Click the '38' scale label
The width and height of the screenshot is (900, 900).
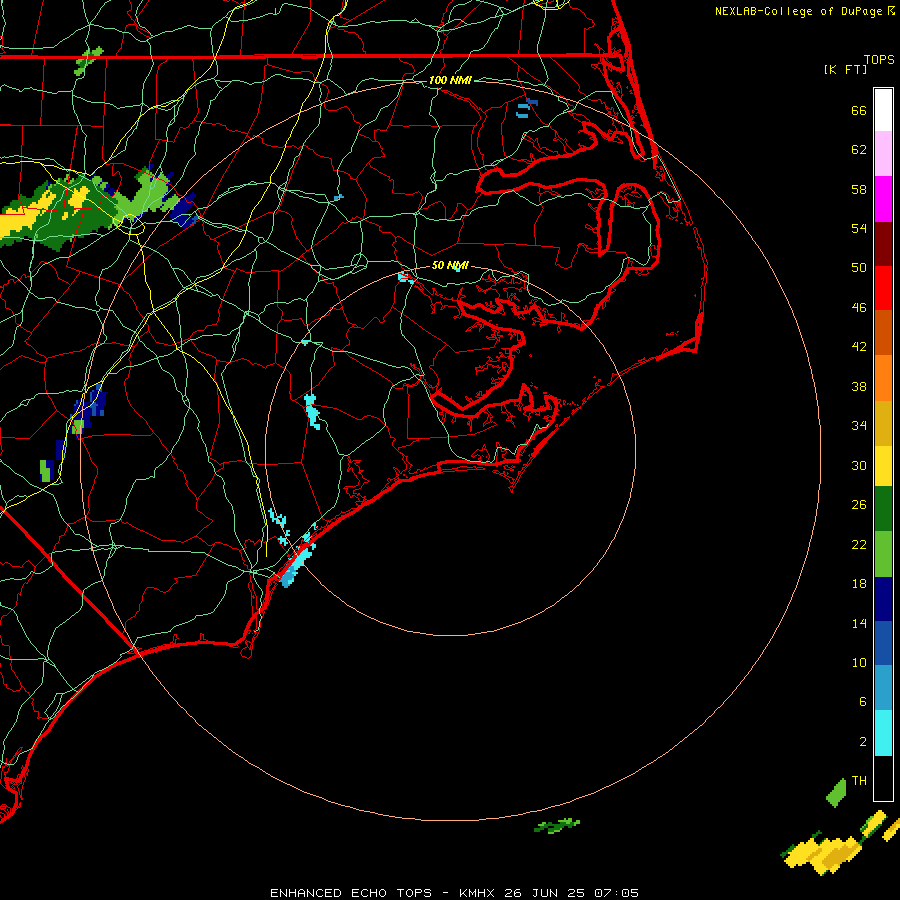coord(859,386)
